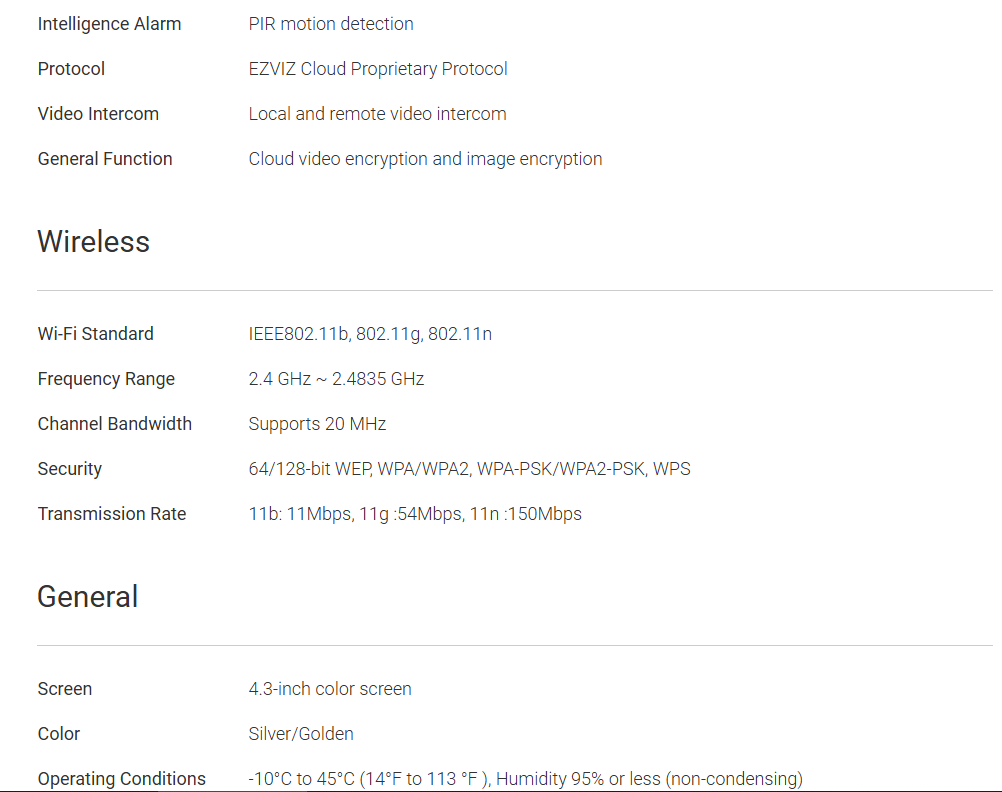
Task: Click Cloud video encryption and image encryption
Action: [x=425, y=159]
